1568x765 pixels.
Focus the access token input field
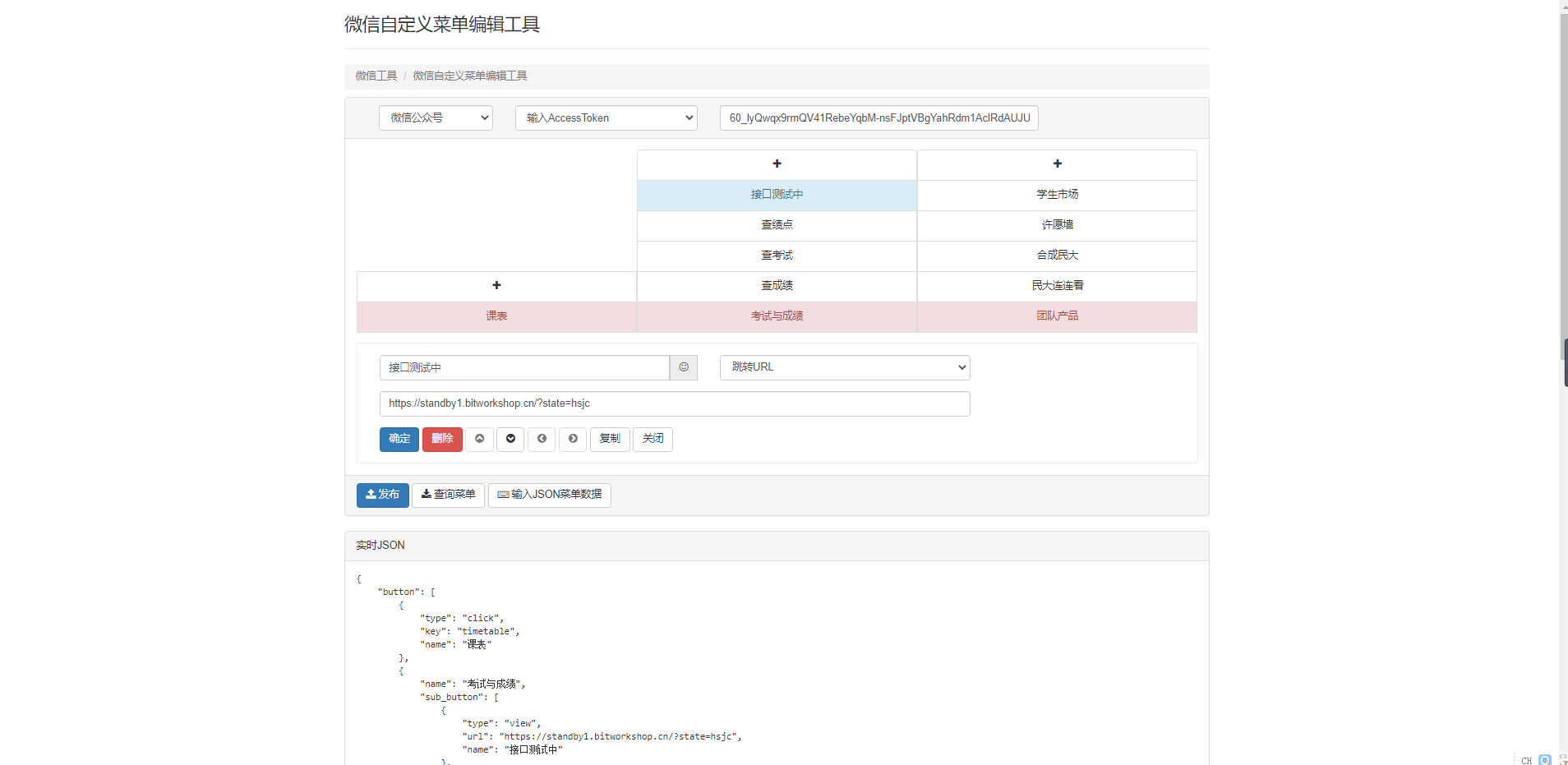(879, 118)
